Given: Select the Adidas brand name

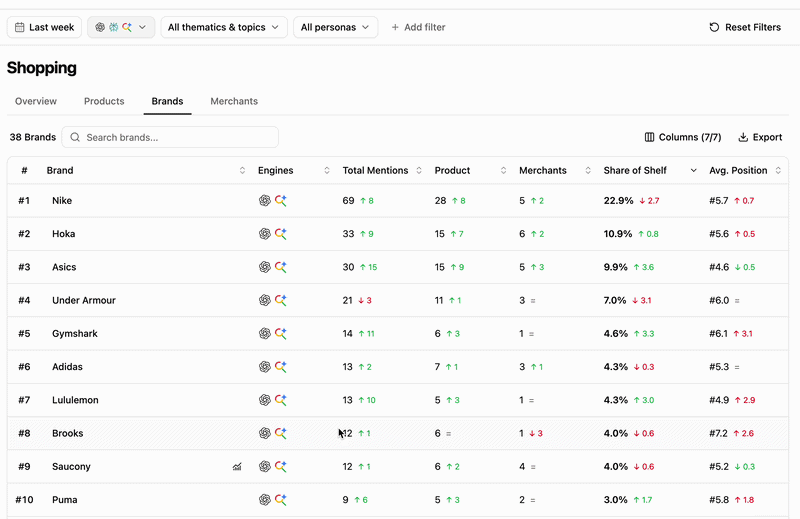Looking at the screenshot, I should coord(67,366).
